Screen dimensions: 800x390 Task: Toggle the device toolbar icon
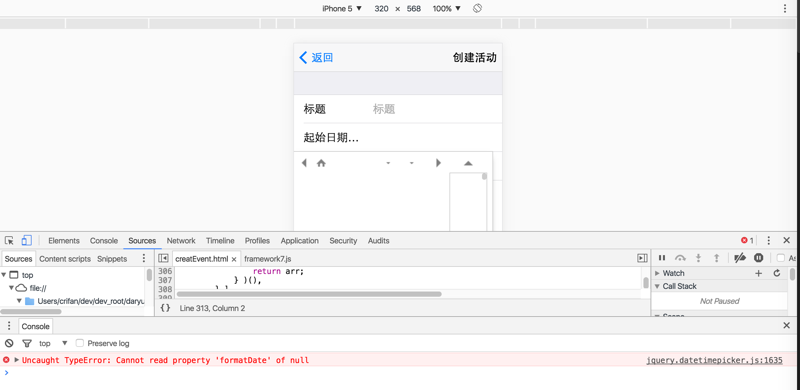point(27,240)
